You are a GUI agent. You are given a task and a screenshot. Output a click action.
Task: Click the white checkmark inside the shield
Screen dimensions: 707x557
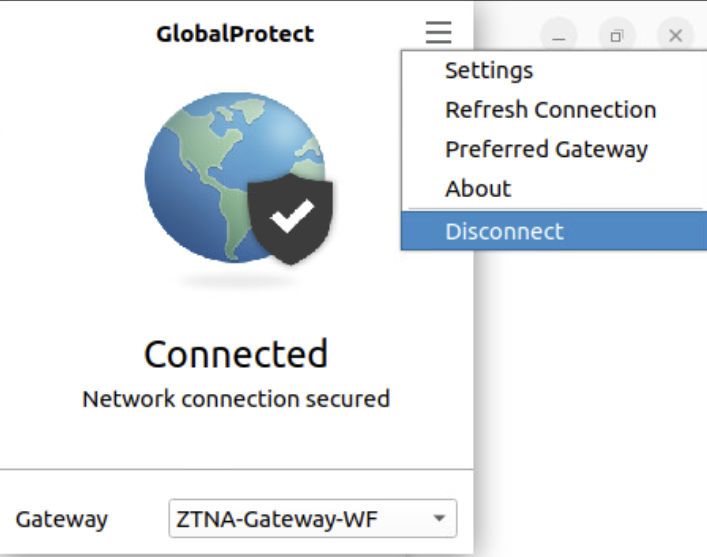coord(292,214)
